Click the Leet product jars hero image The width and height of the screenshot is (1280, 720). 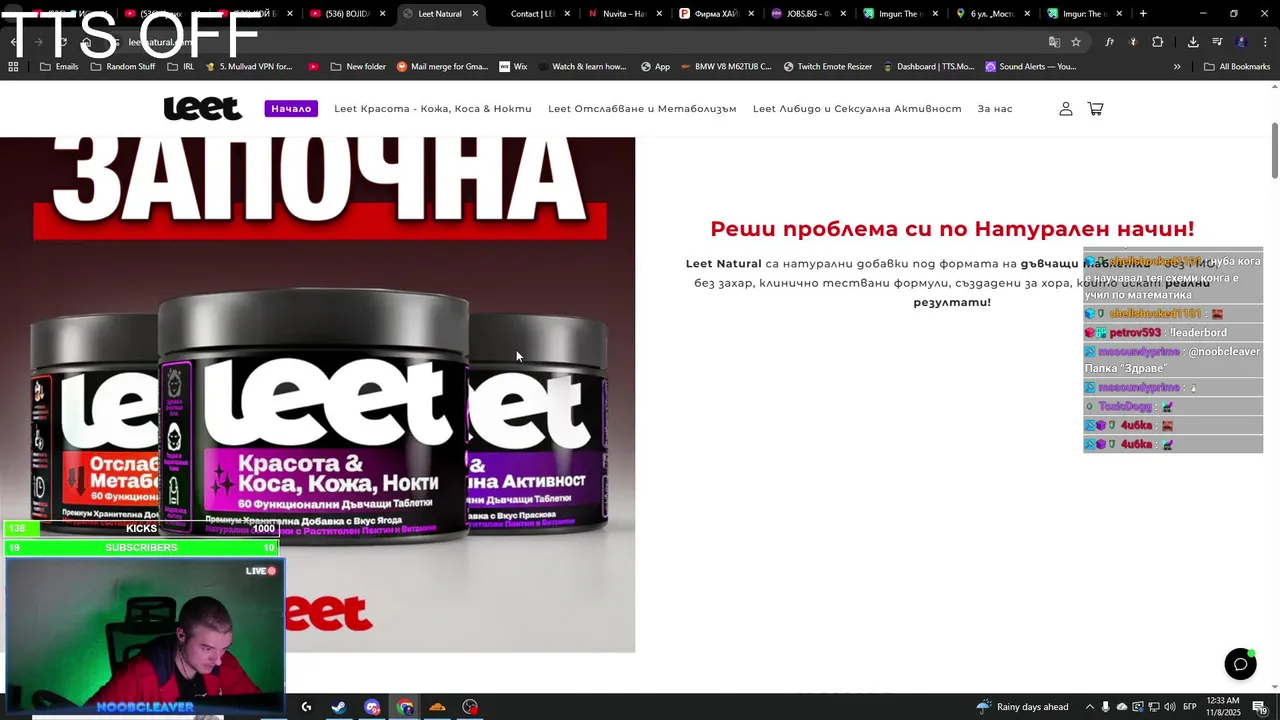click(x=317, y=395)
